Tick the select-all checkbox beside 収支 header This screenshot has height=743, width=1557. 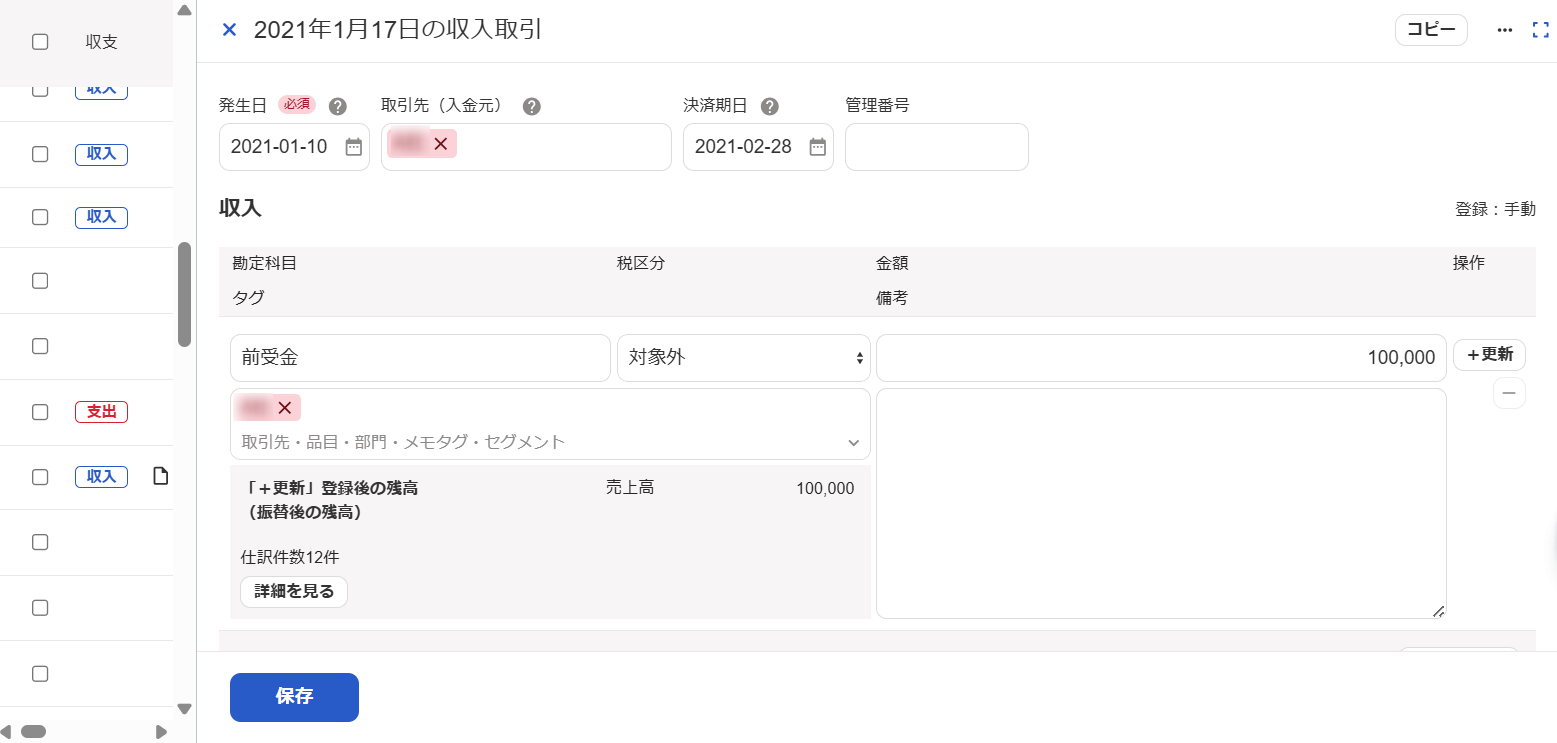[40, 42]
